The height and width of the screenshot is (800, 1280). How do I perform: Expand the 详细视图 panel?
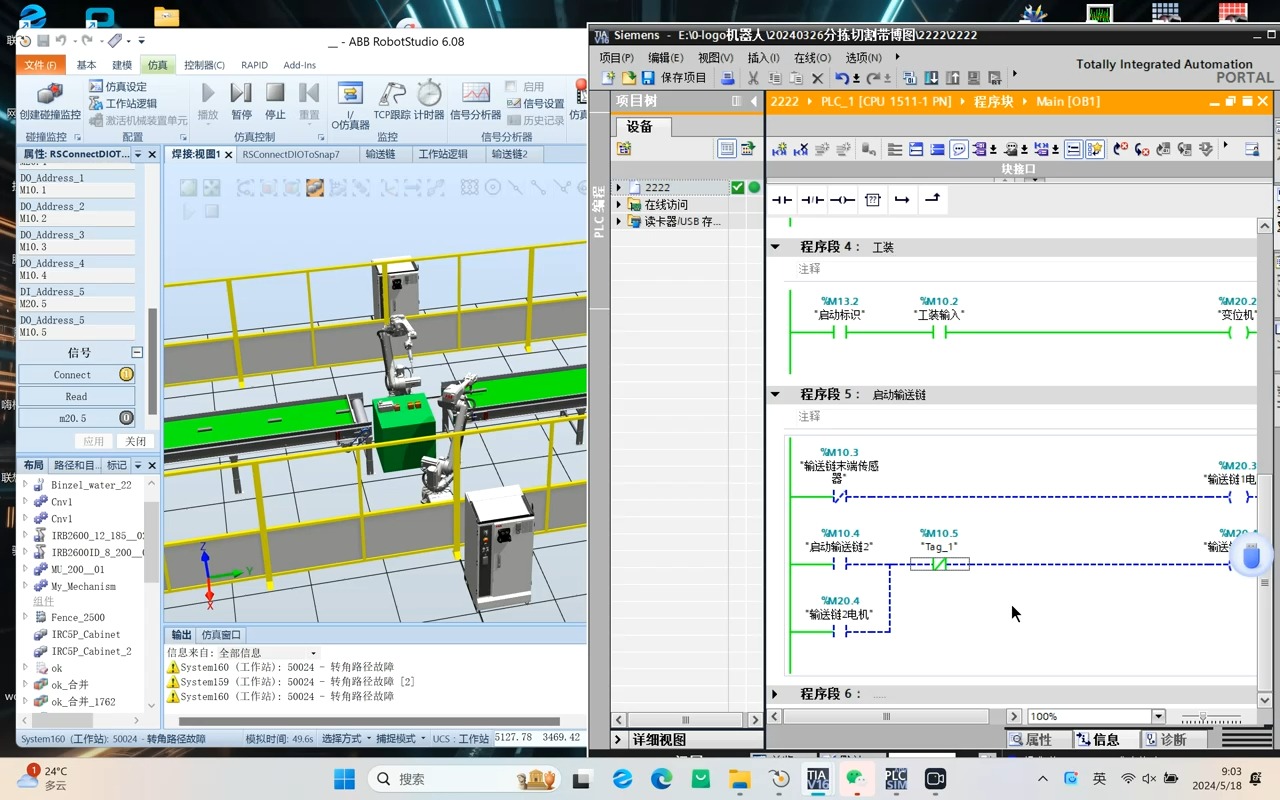[x=619, y=739]
